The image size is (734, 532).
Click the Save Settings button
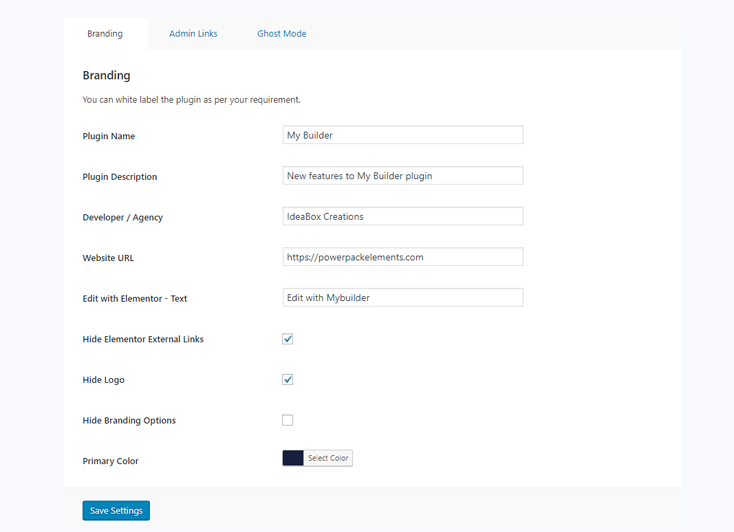[116, 510]
